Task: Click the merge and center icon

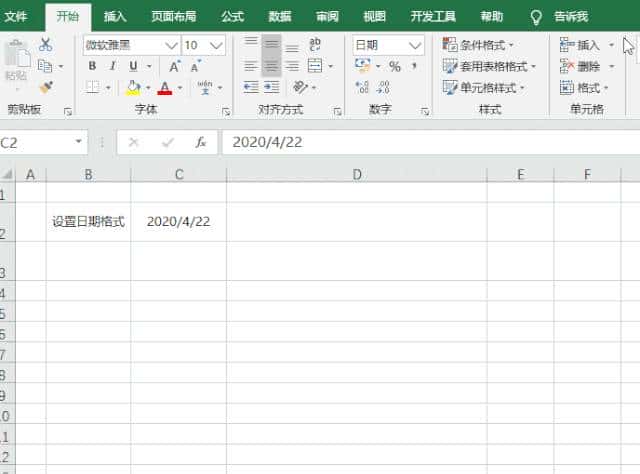Action: pyautogui.click(x=315, y=66)
